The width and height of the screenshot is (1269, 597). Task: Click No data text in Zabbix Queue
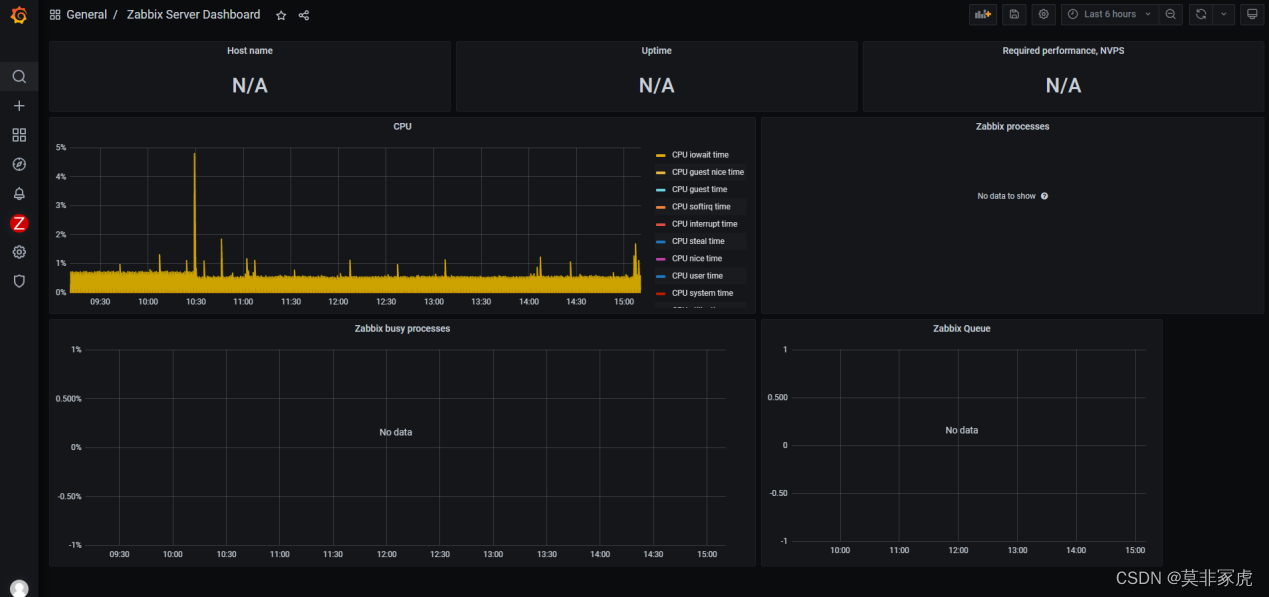[x=961, y=430]
